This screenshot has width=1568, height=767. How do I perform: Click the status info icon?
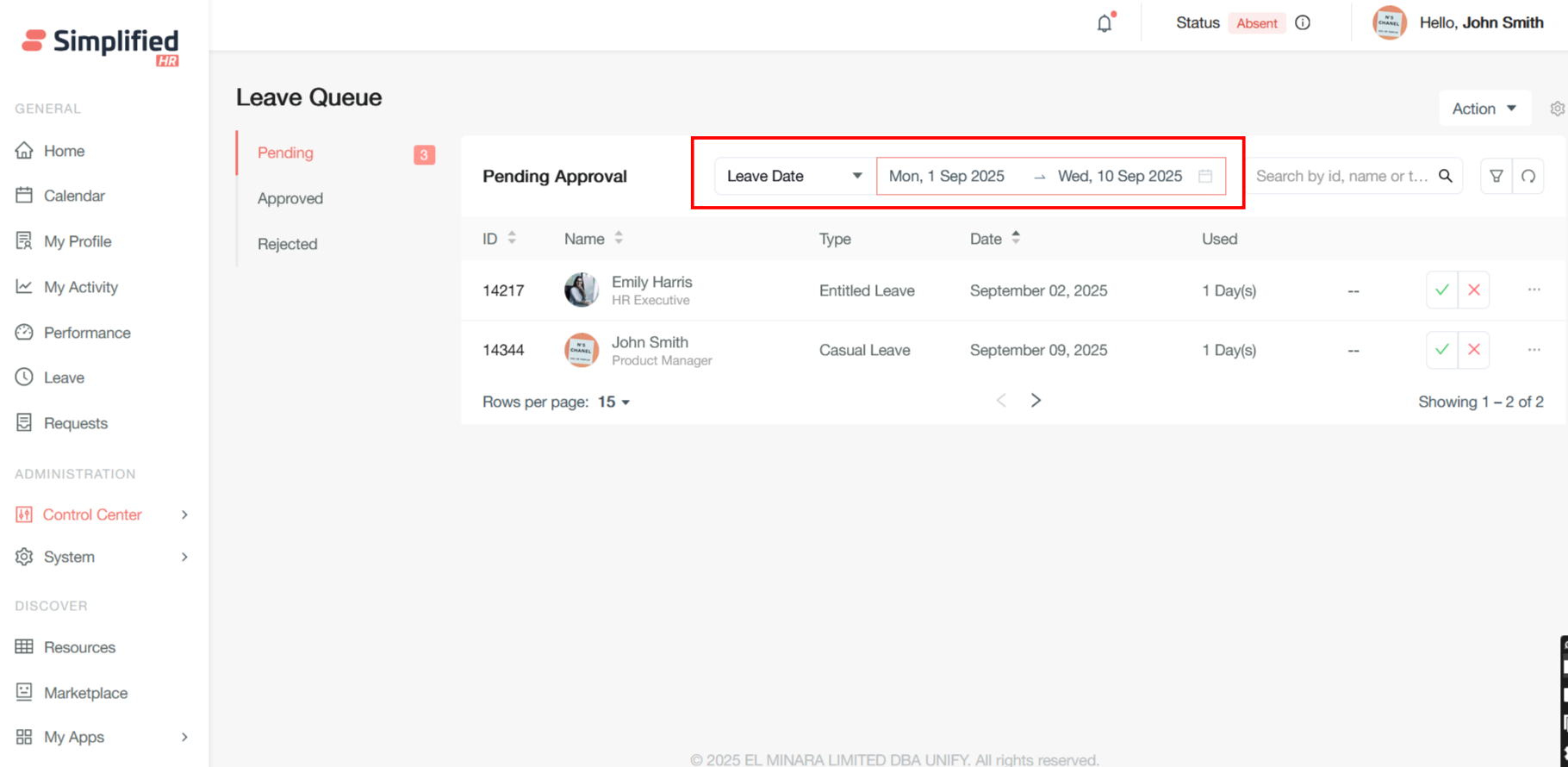click(x=1303, y=23)
